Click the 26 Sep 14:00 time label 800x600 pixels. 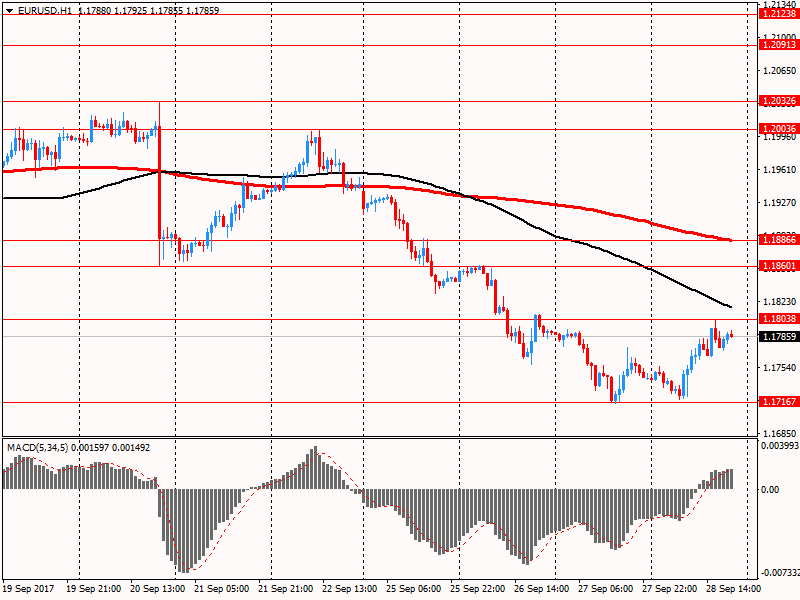[541, 589]
